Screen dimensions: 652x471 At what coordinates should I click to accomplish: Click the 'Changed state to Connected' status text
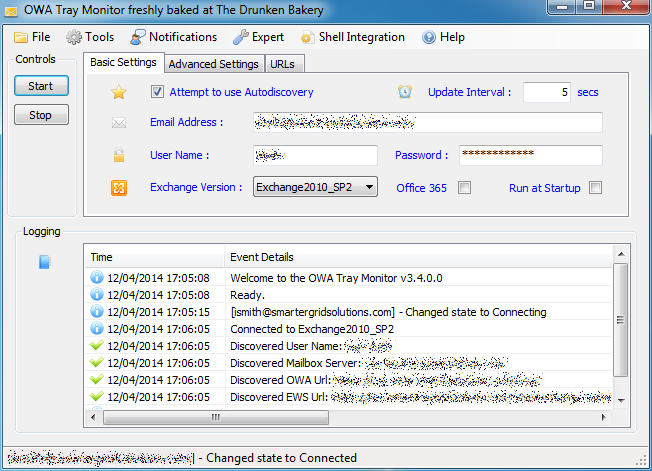(282, 458)
